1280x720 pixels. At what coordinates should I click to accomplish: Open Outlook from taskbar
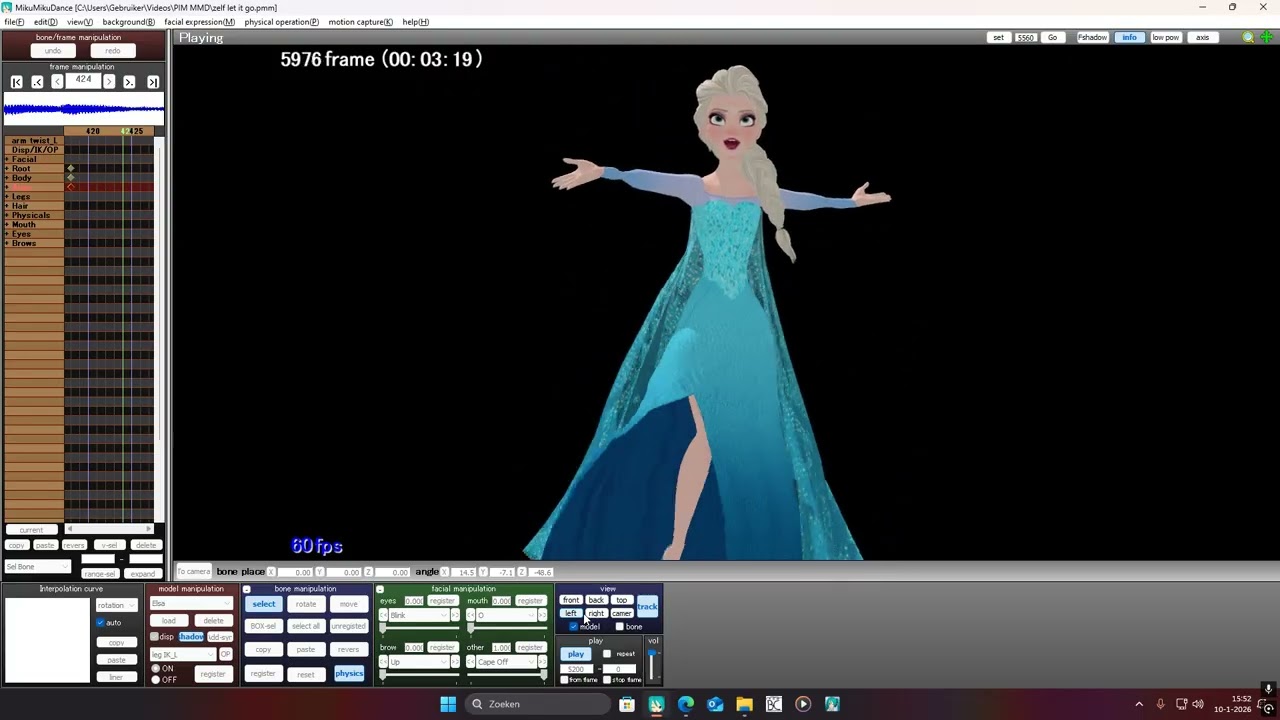pos(715,704)
